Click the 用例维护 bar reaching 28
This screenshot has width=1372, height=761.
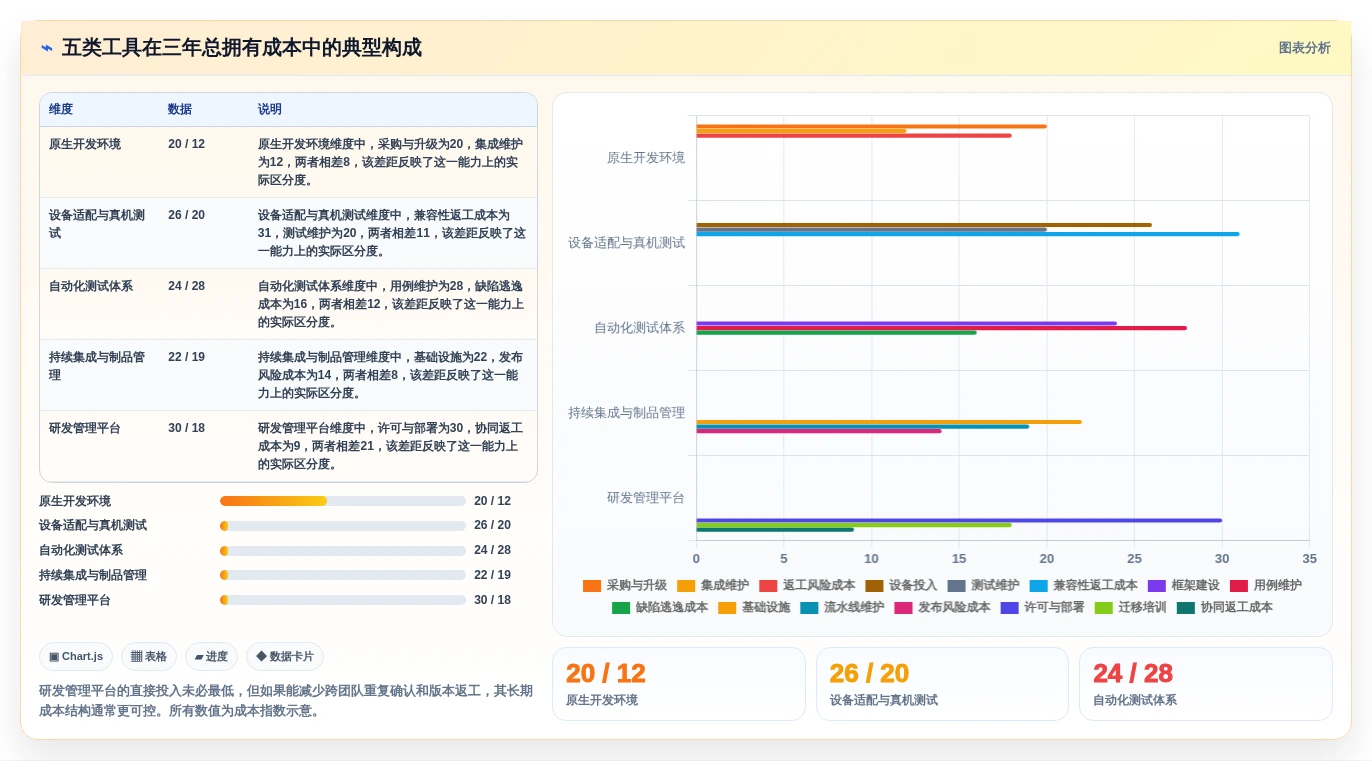[x=941, y=328]
